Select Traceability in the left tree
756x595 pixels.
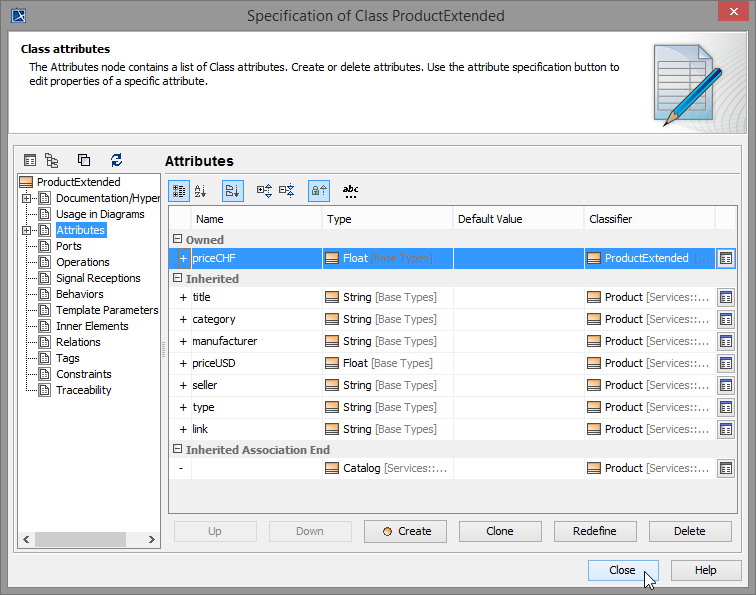click(x=83, y=390)
